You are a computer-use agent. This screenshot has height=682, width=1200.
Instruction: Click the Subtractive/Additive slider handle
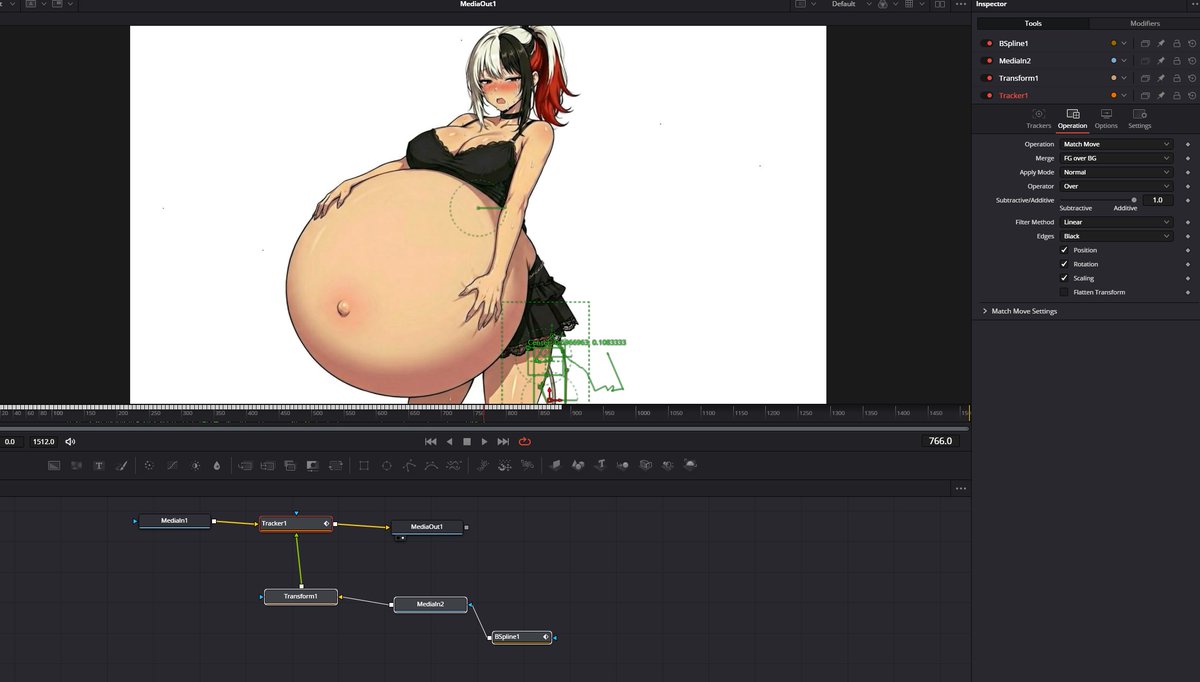[x=1134, y=200]
